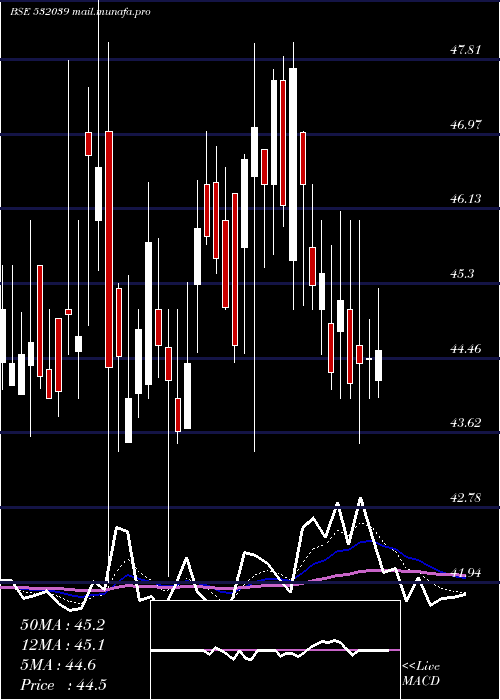
Task: Click the 41.94 price axis label
Action: [466, 572]
